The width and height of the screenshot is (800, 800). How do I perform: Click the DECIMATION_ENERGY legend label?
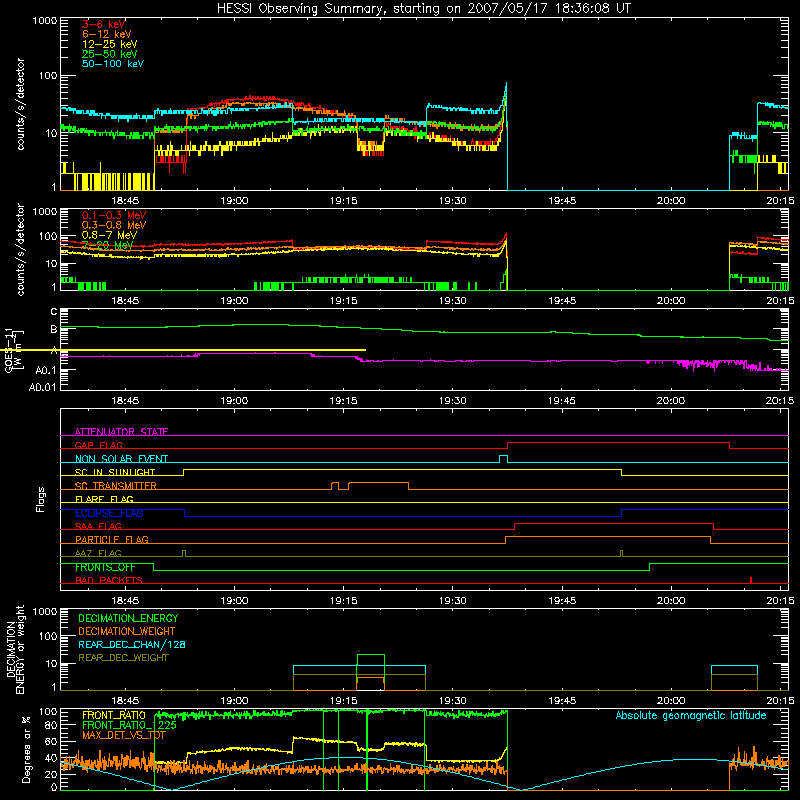pos(128,618)
